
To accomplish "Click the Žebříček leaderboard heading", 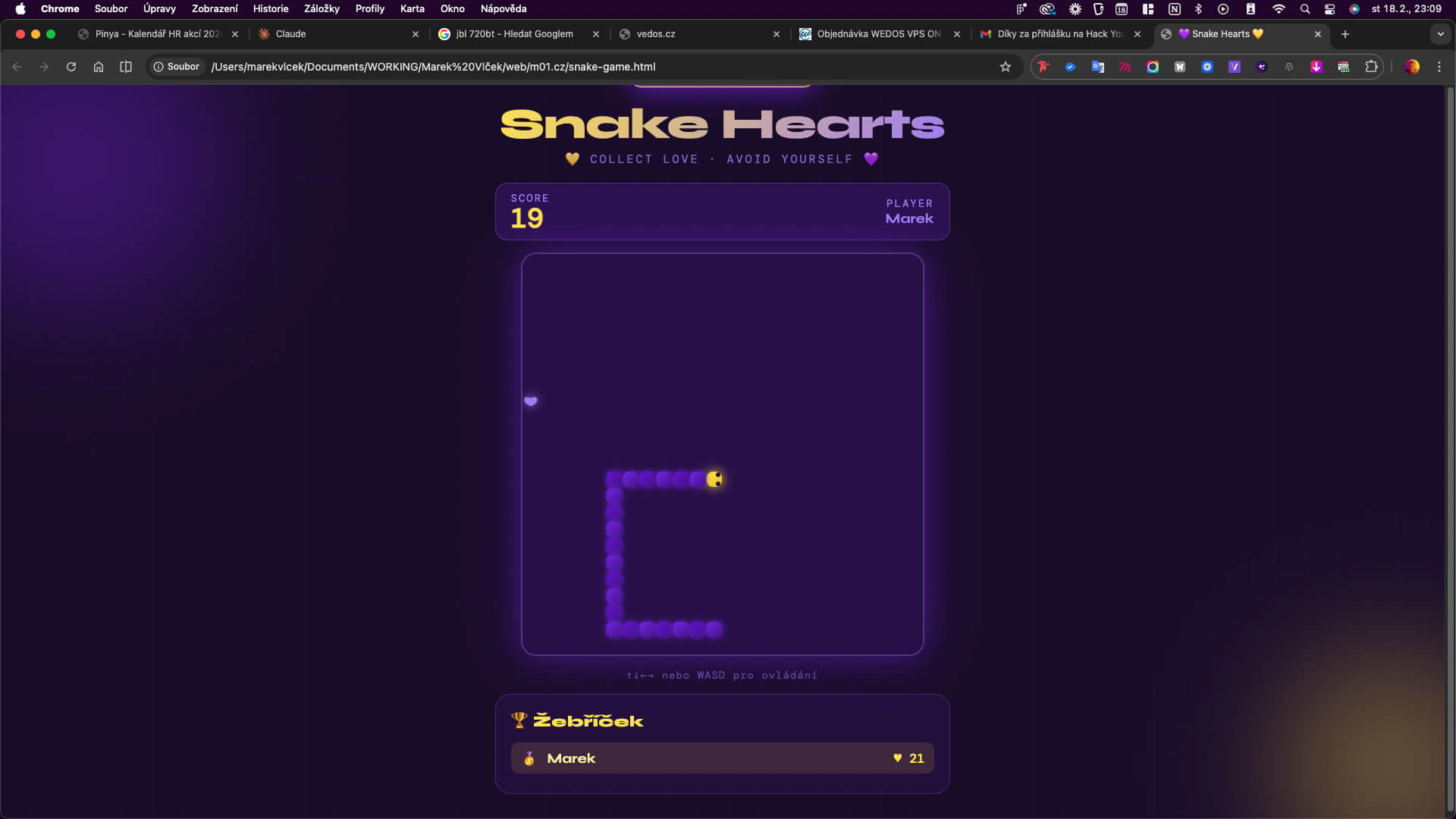I will coord(588,720).
